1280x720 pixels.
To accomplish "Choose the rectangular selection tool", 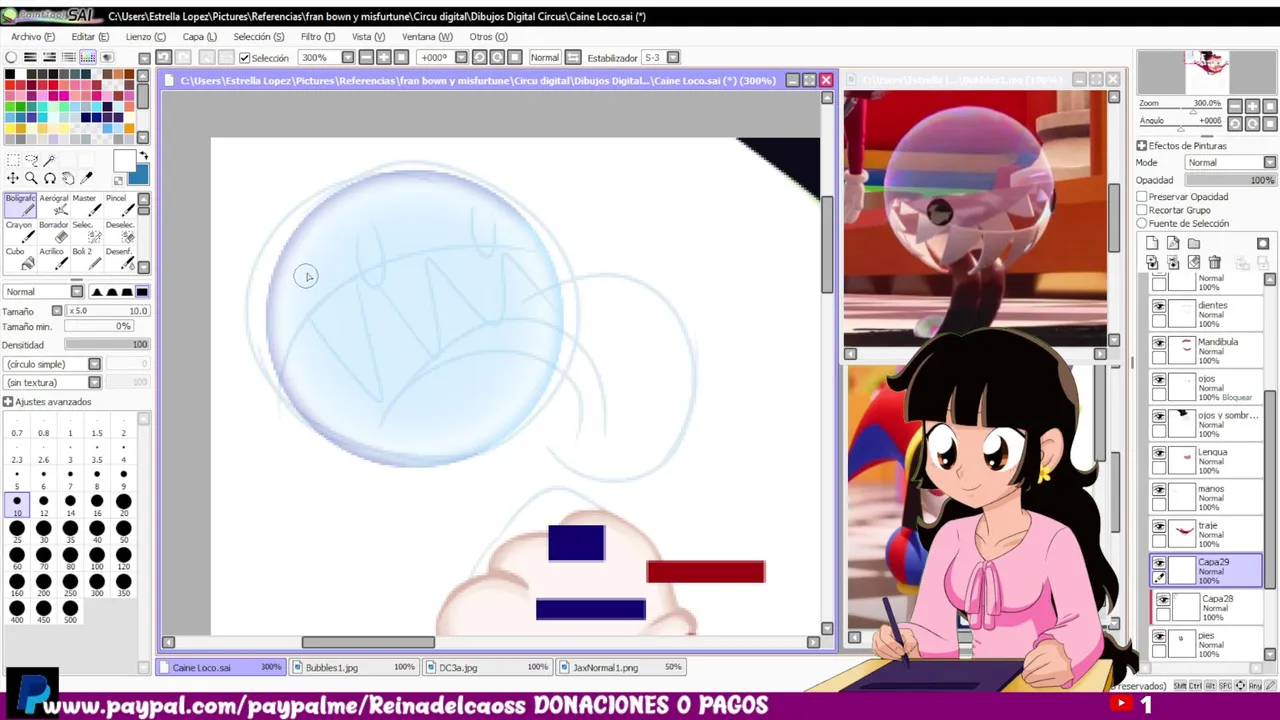I will [x=12, y=161].
